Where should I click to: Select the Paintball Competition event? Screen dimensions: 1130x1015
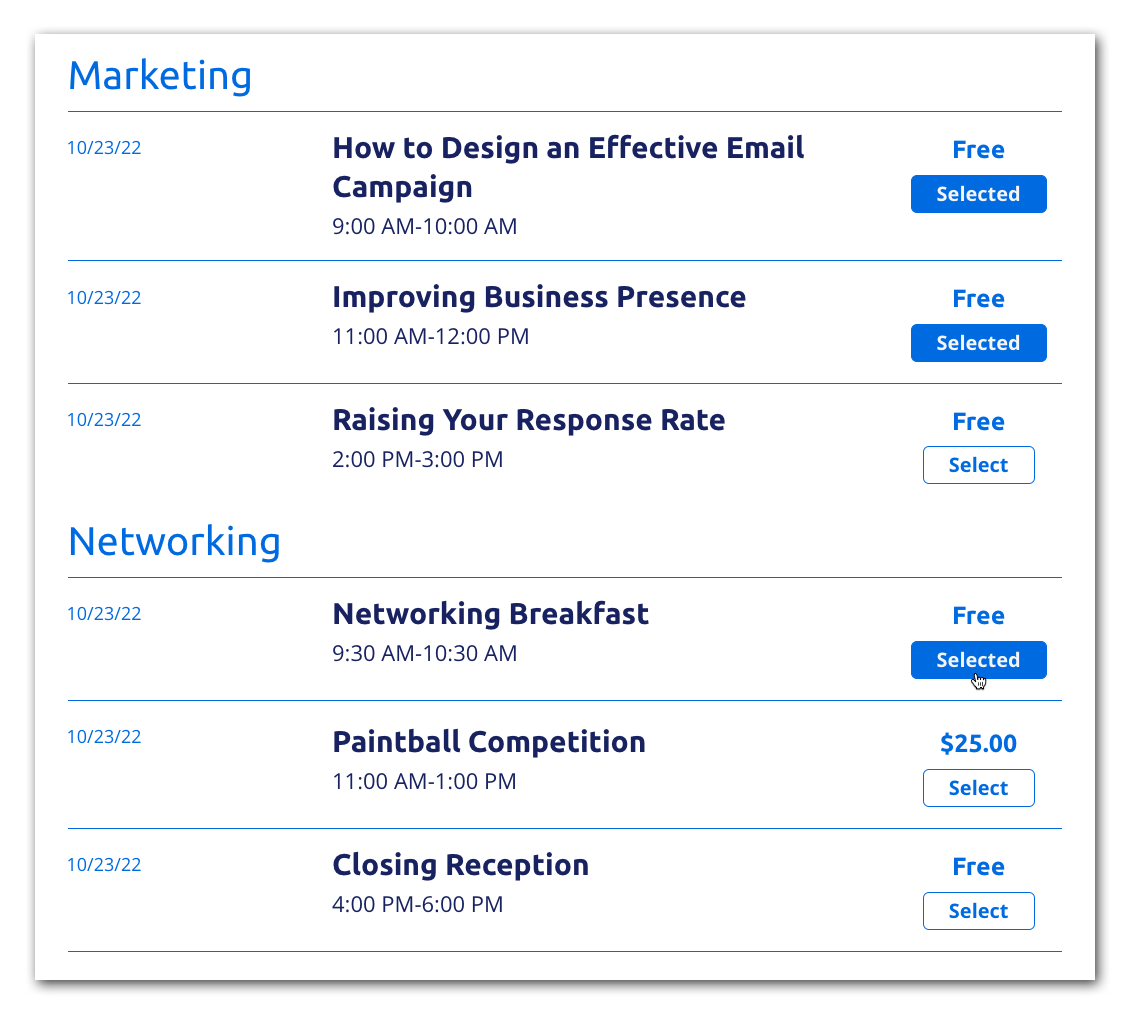click(978, 788)
